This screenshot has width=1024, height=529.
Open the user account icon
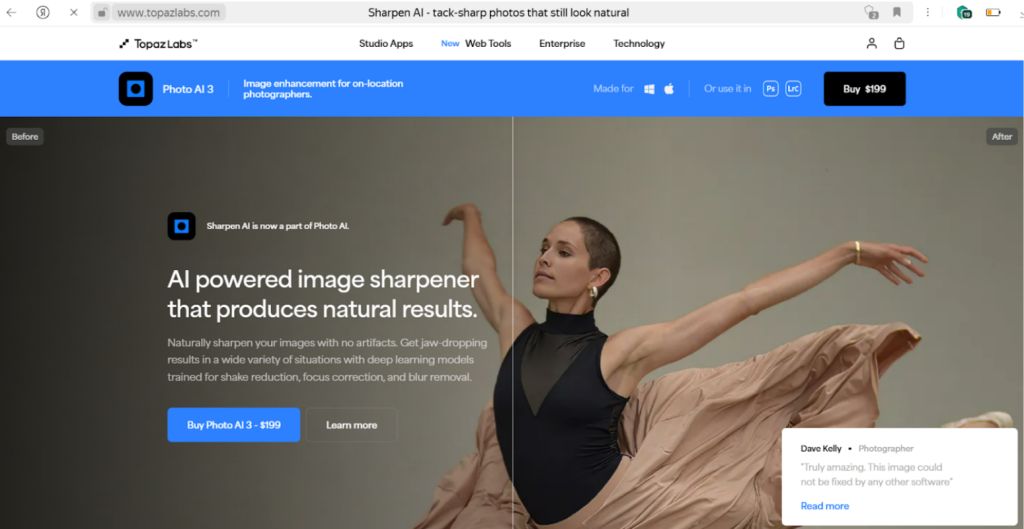(x=872, y=44)
